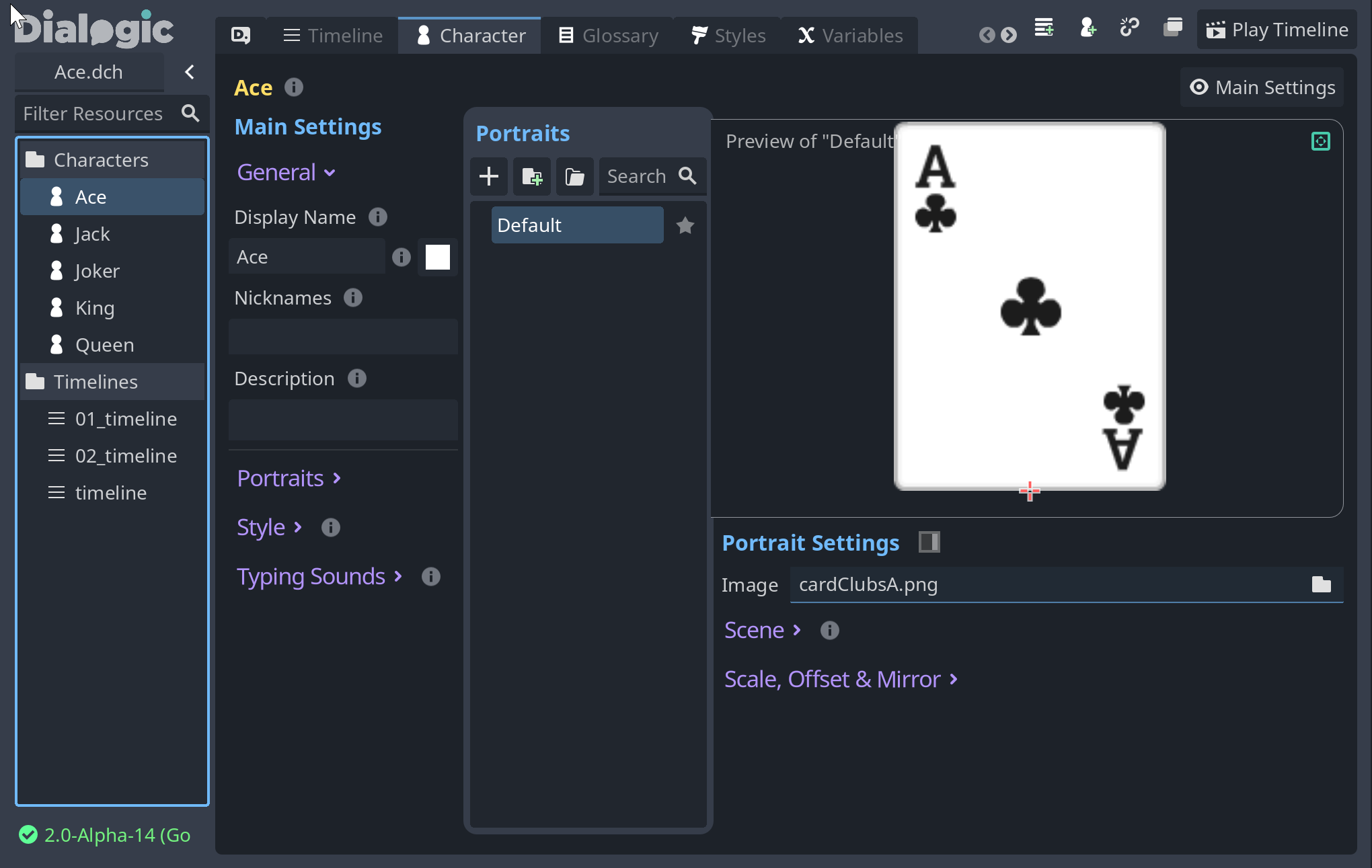The image size is (1372, 868).
Task: Click the Nicknames info icon
Action: point(353,298)
